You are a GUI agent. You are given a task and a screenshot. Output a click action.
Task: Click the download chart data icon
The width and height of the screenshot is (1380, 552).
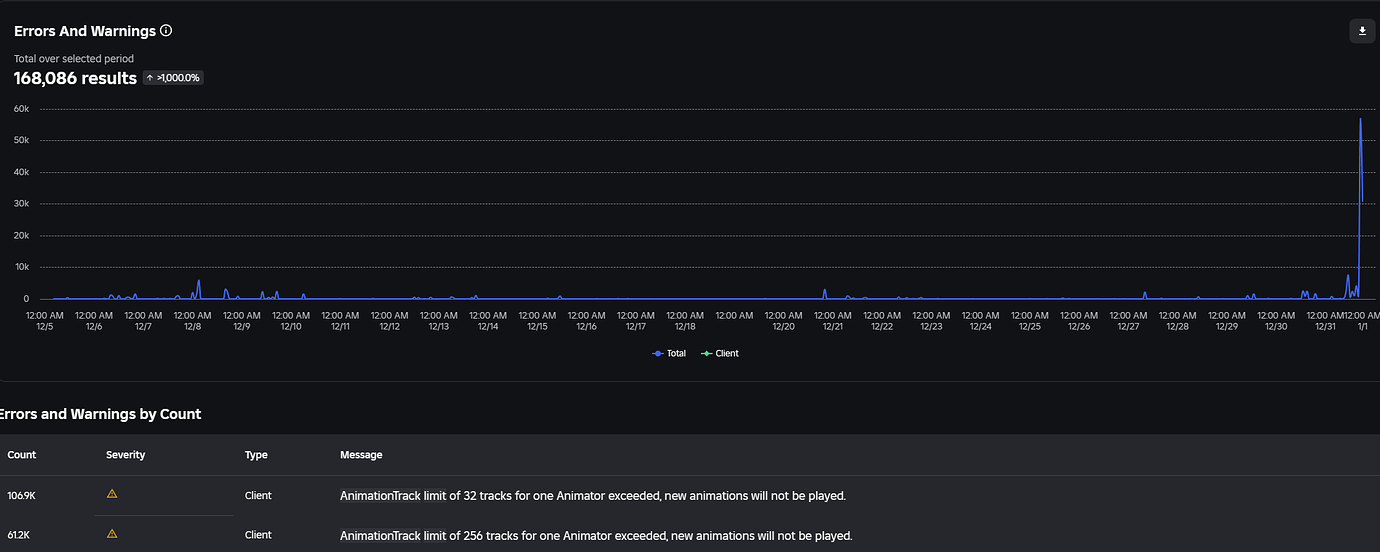pos(1362,32)
